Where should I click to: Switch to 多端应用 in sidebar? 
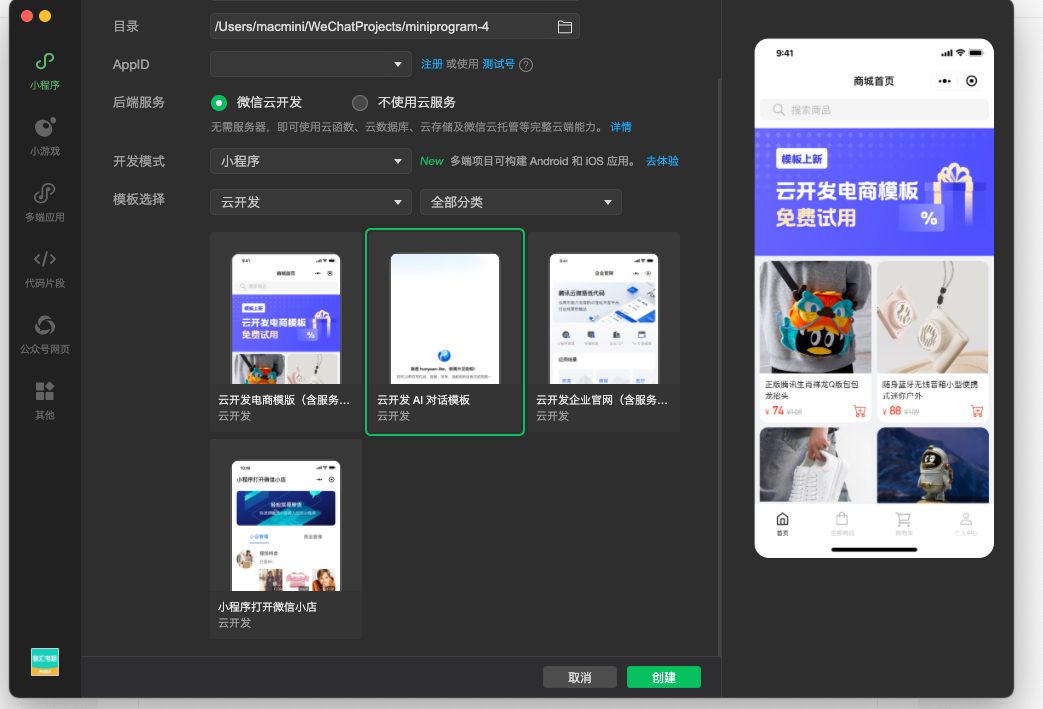pos(45,194)
